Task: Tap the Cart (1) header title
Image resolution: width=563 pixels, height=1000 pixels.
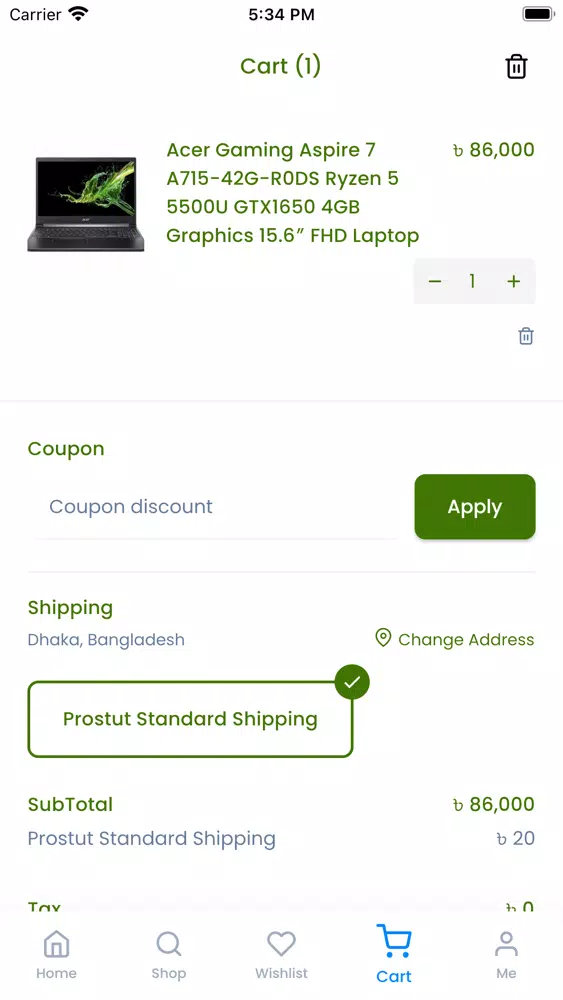Action: (280, 66)
